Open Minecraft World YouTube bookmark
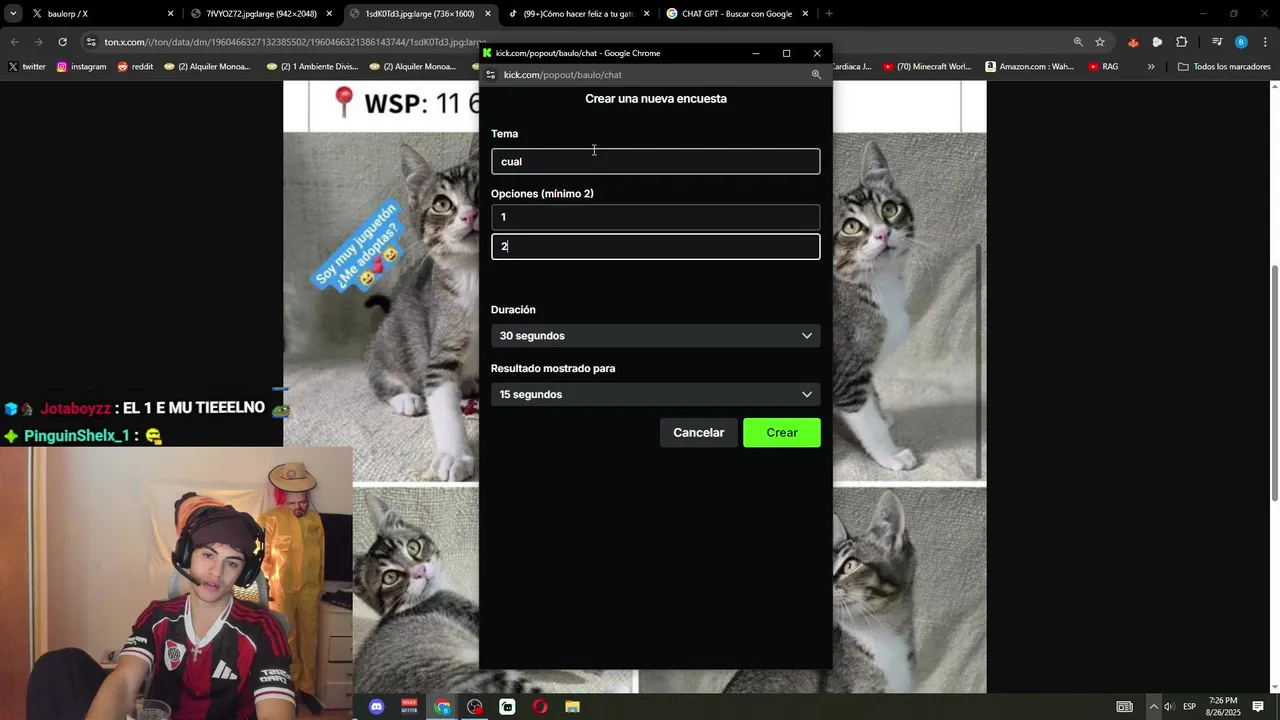This screenshot has height=720, width=1280. click(x=927, y=67)
